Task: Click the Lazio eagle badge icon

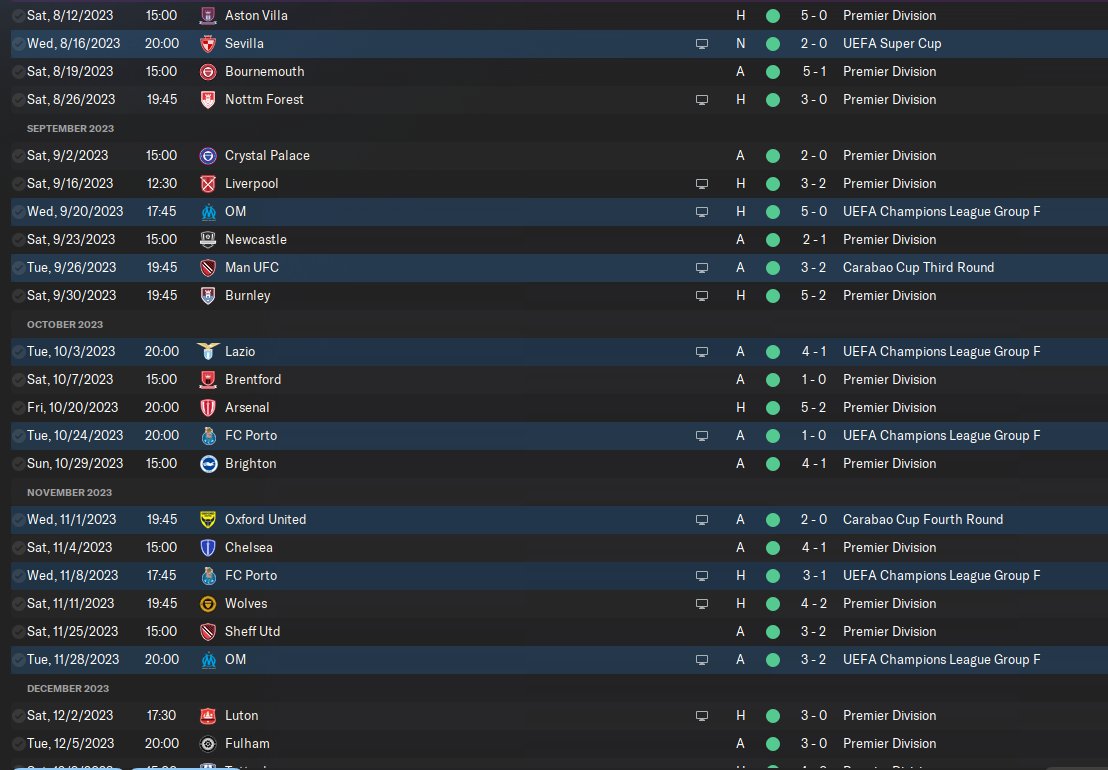Action: (x=208, y=351)
